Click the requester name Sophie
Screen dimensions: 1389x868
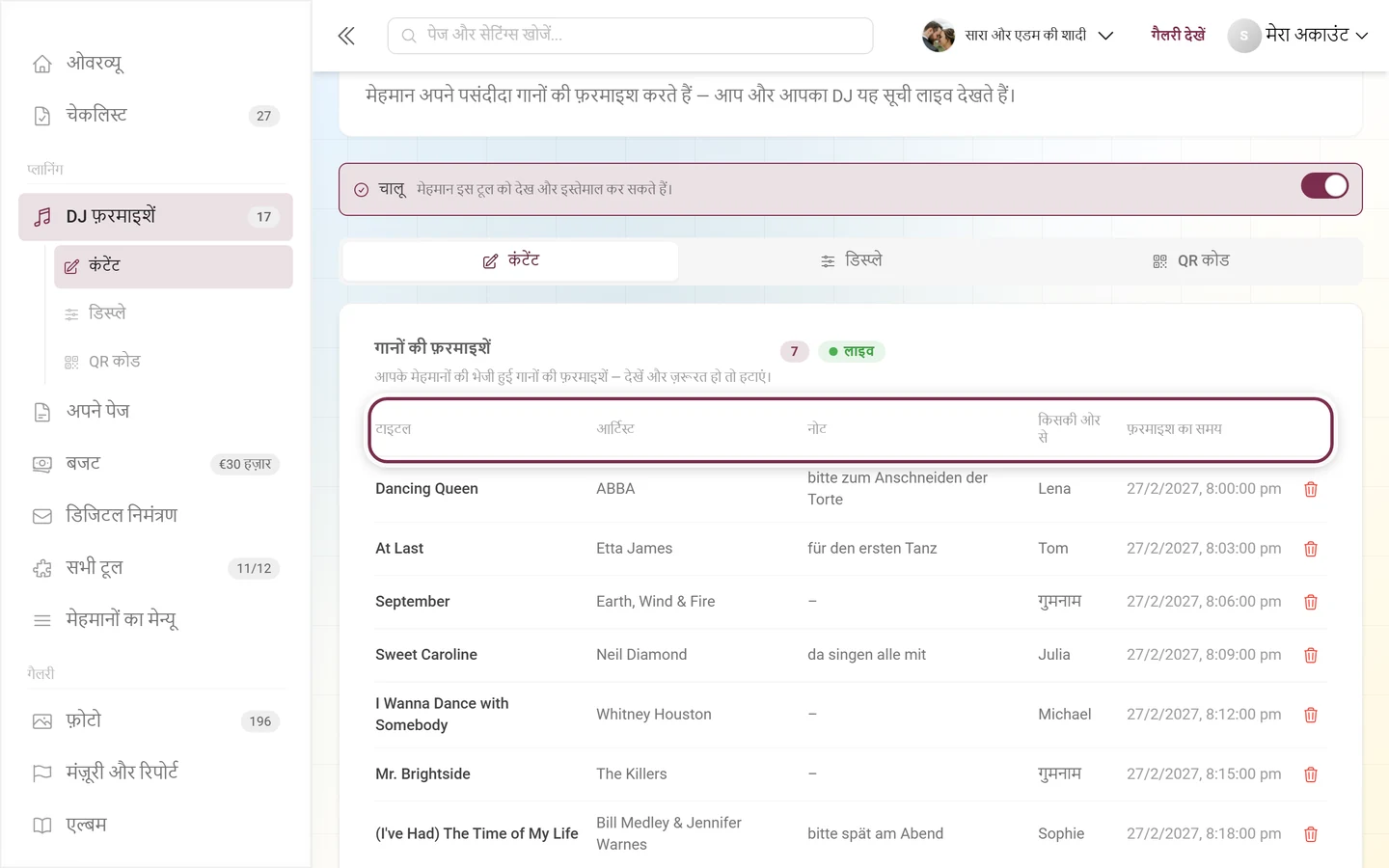[x=1061, y=834]
